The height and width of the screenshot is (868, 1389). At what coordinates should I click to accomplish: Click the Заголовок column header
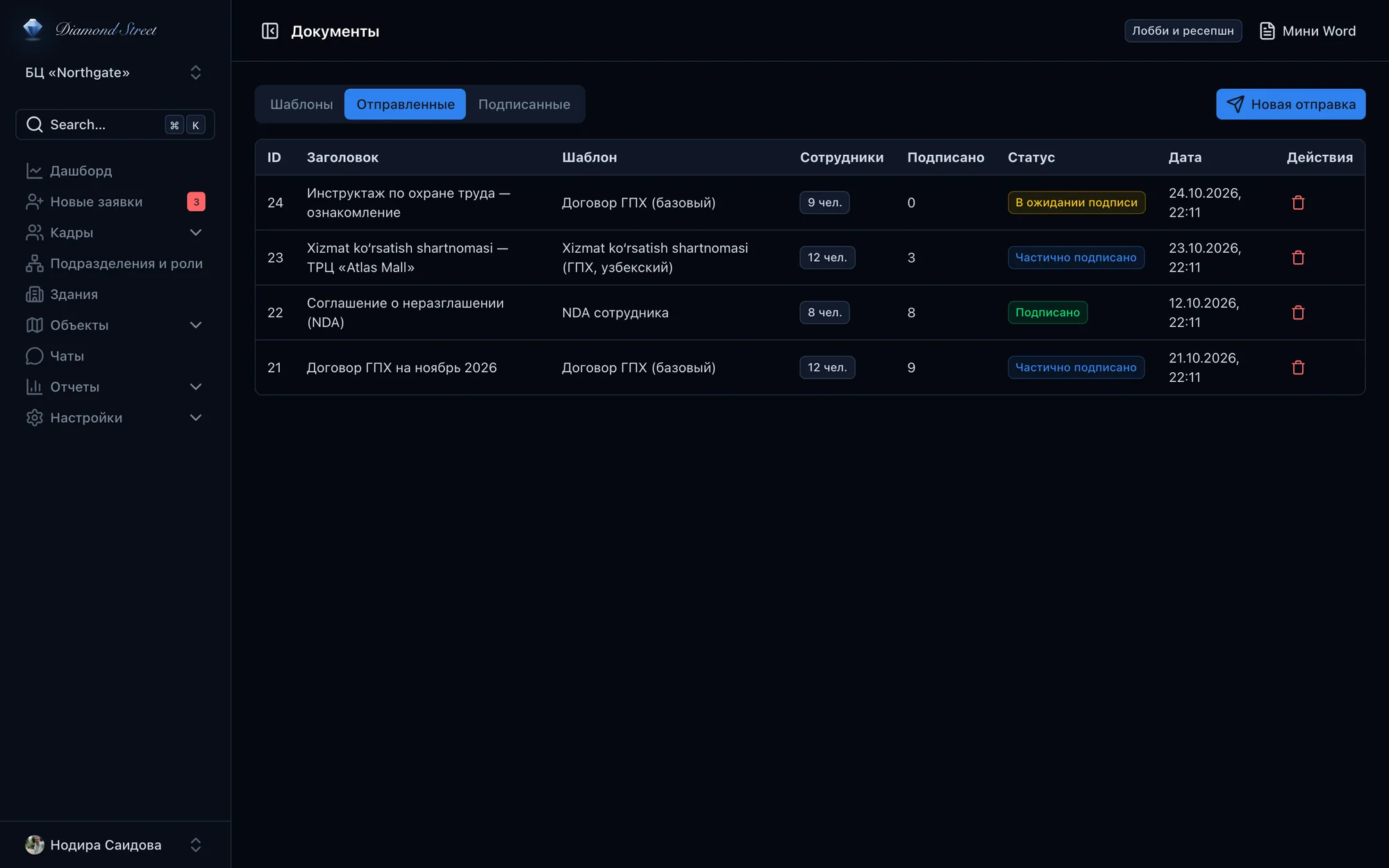tap(342, 158)
